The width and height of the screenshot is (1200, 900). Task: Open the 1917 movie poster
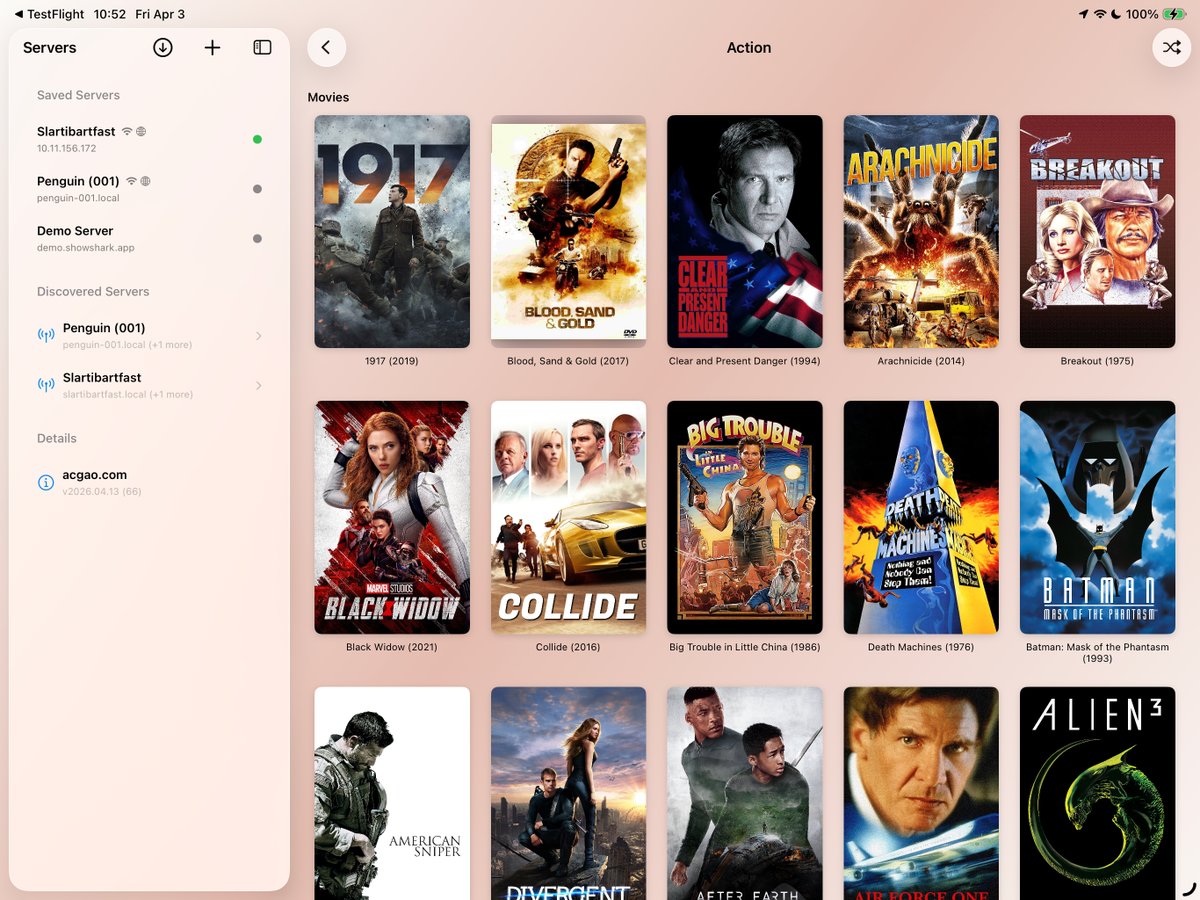pyautogui.click(x=392, y=231)
